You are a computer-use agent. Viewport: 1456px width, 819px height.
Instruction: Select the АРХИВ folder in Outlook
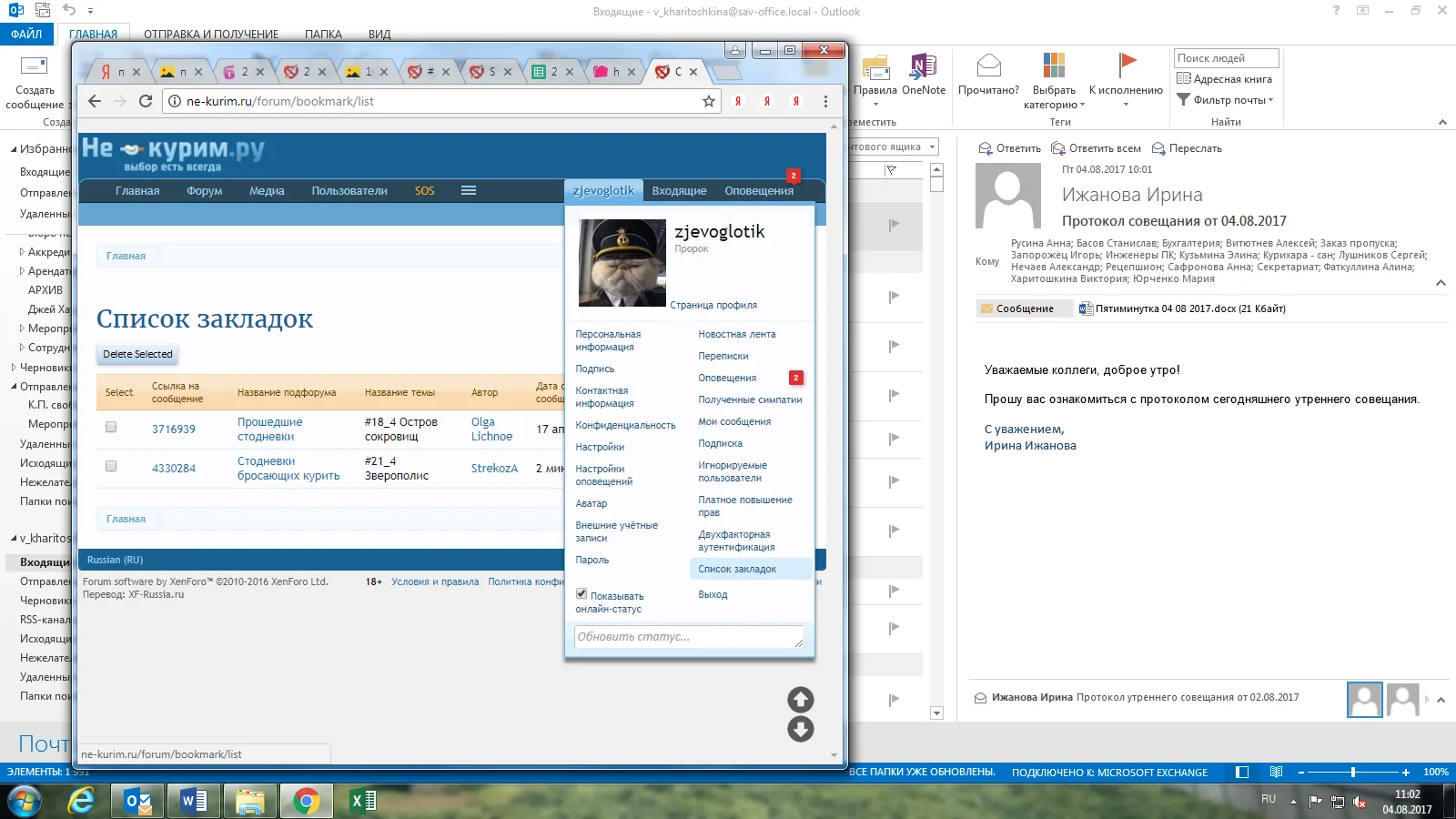click(45, 290)
